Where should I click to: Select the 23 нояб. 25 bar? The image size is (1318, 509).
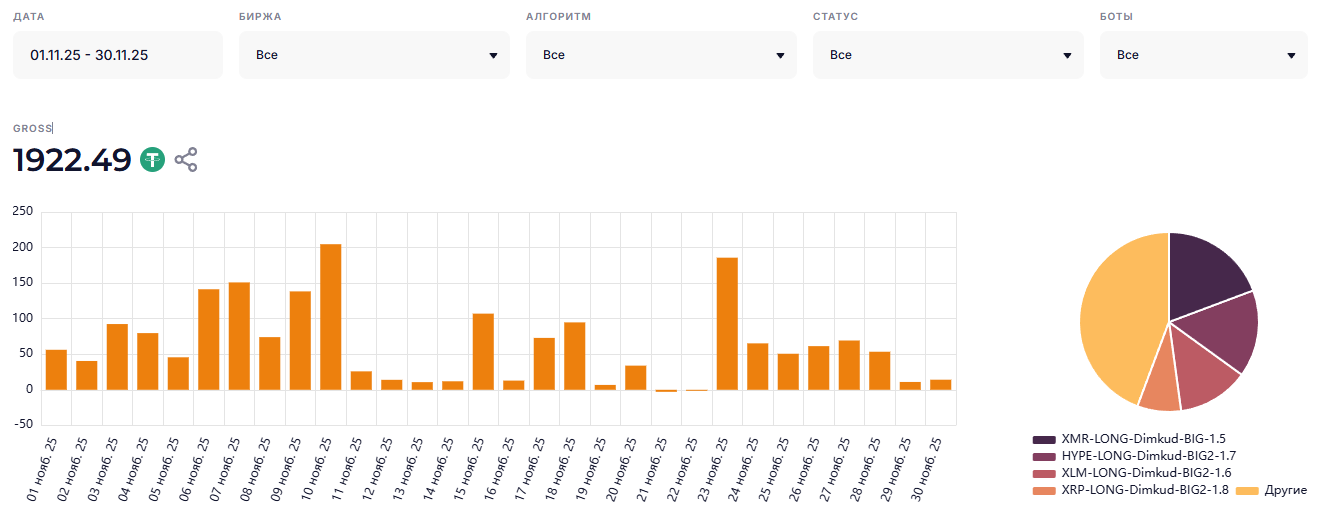pos(727,323)
